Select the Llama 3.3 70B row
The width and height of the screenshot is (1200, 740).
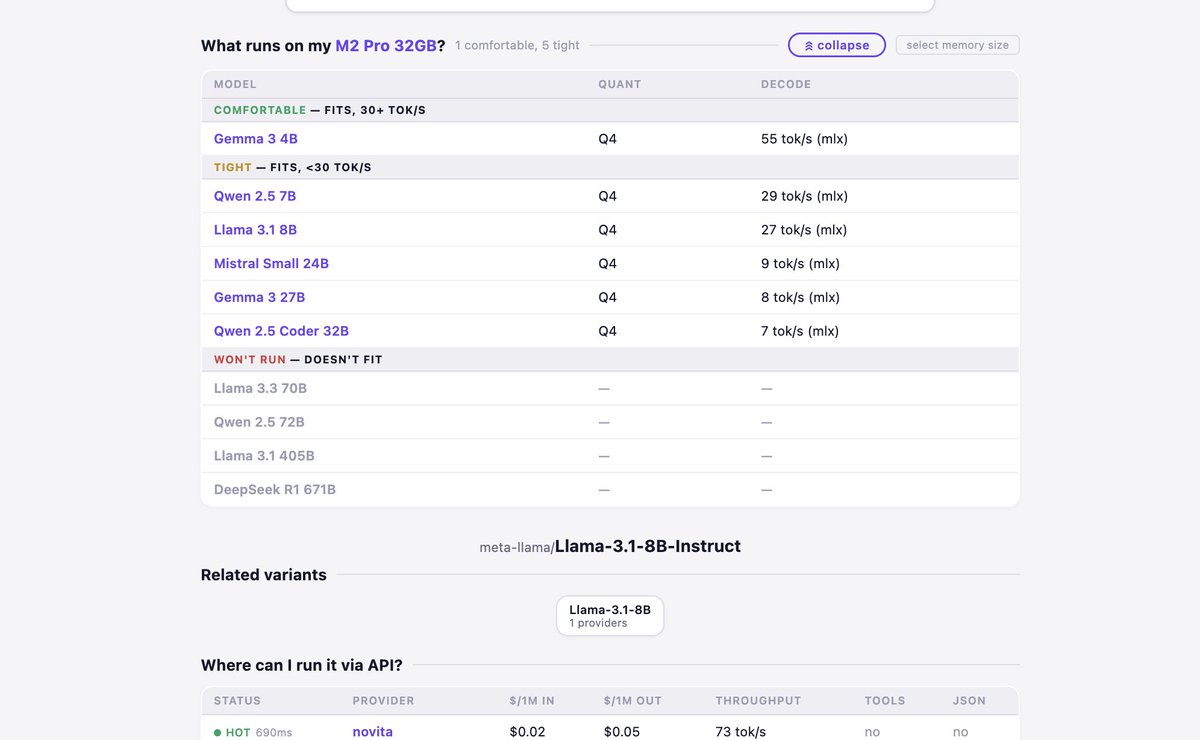pyautogui.click(x=610, y=388)
